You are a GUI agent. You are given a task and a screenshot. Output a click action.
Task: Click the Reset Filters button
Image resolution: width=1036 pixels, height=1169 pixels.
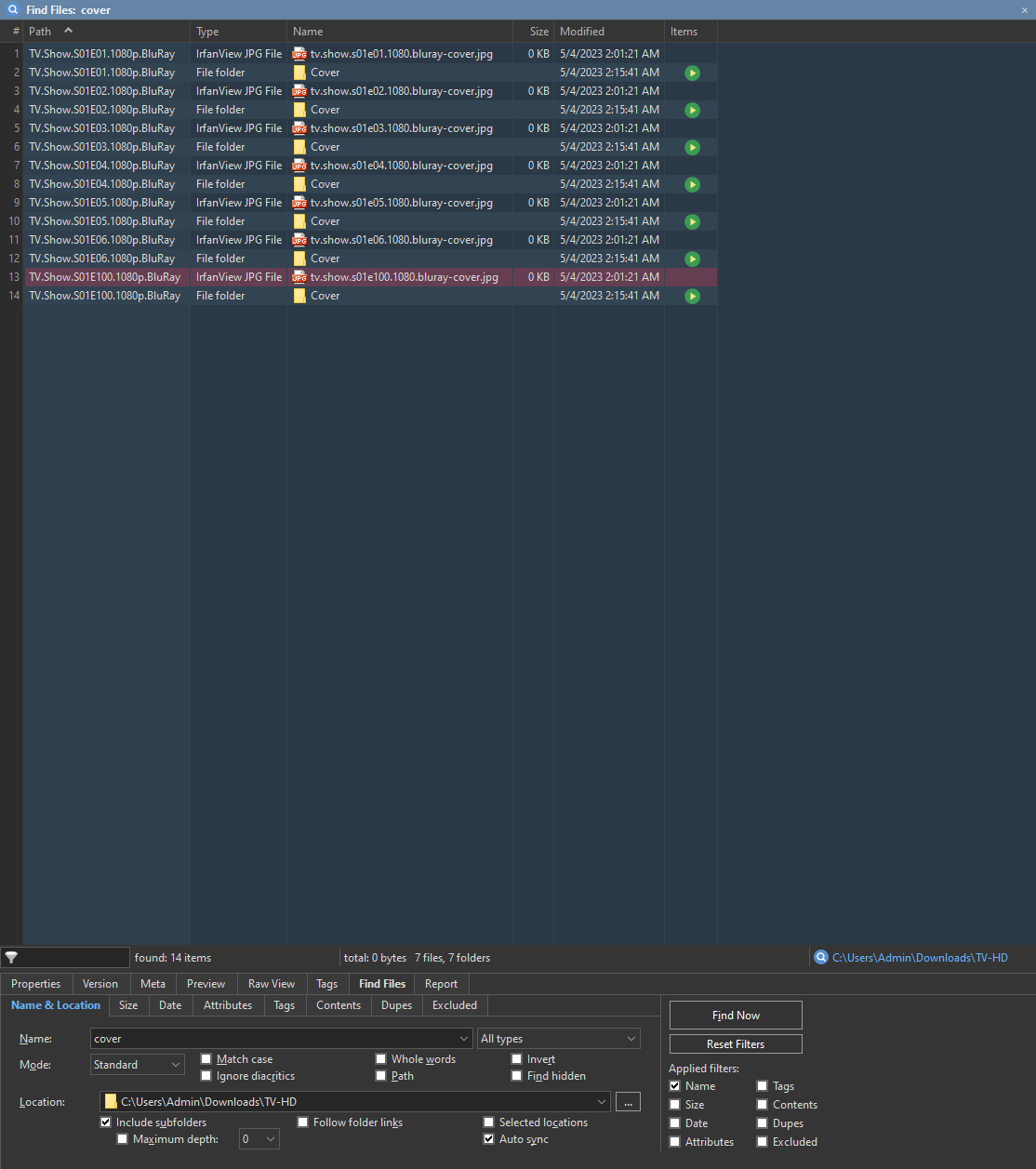click(735, 1043)
